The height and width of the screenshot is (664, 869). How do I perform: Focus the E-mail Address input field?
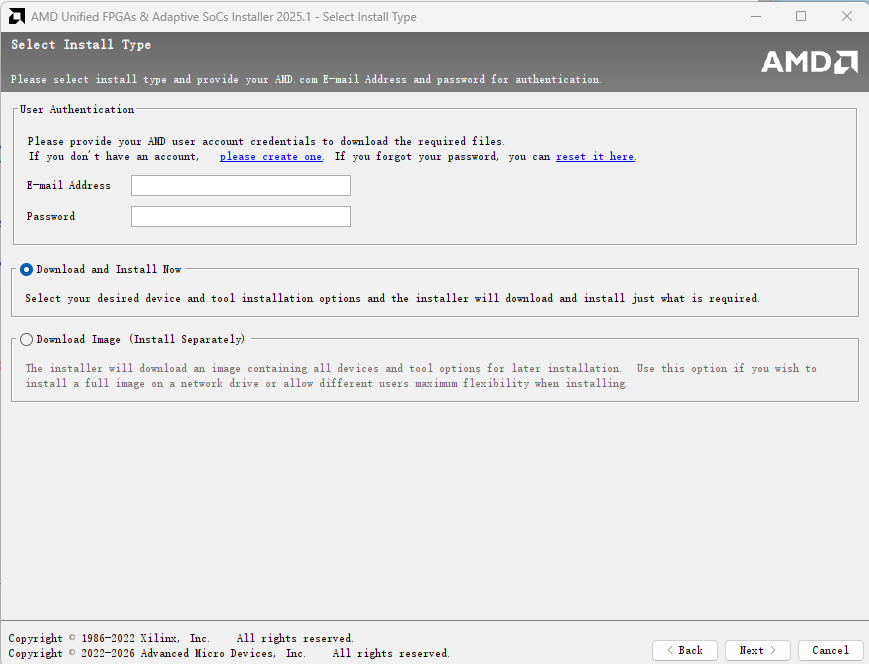point(240,186)
